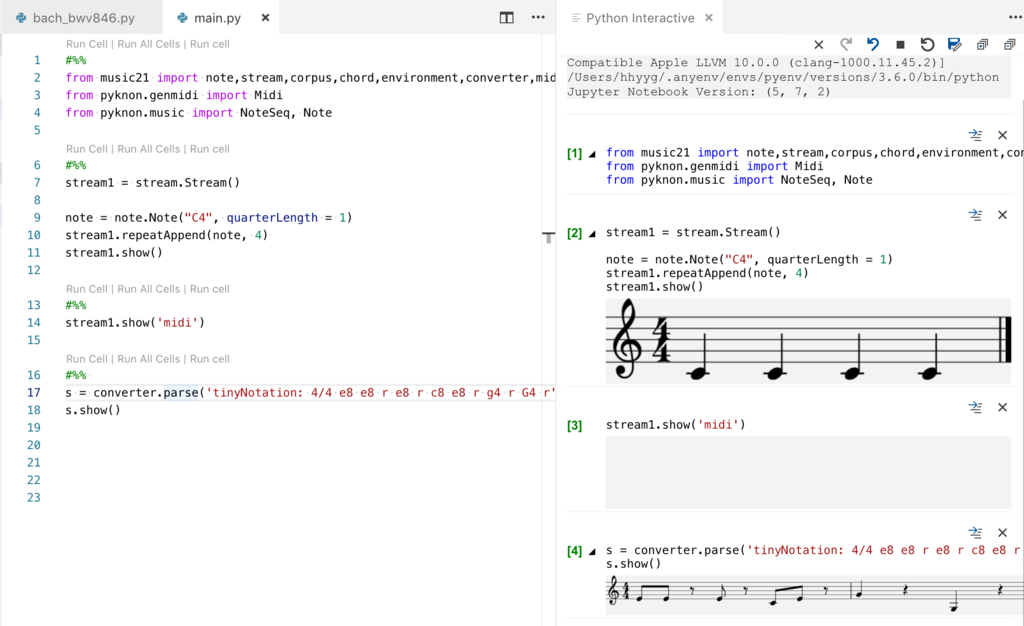Collapse cell [1] with its disclosure triangle
Screen dimensions: 1024x626
click(592, 152)
